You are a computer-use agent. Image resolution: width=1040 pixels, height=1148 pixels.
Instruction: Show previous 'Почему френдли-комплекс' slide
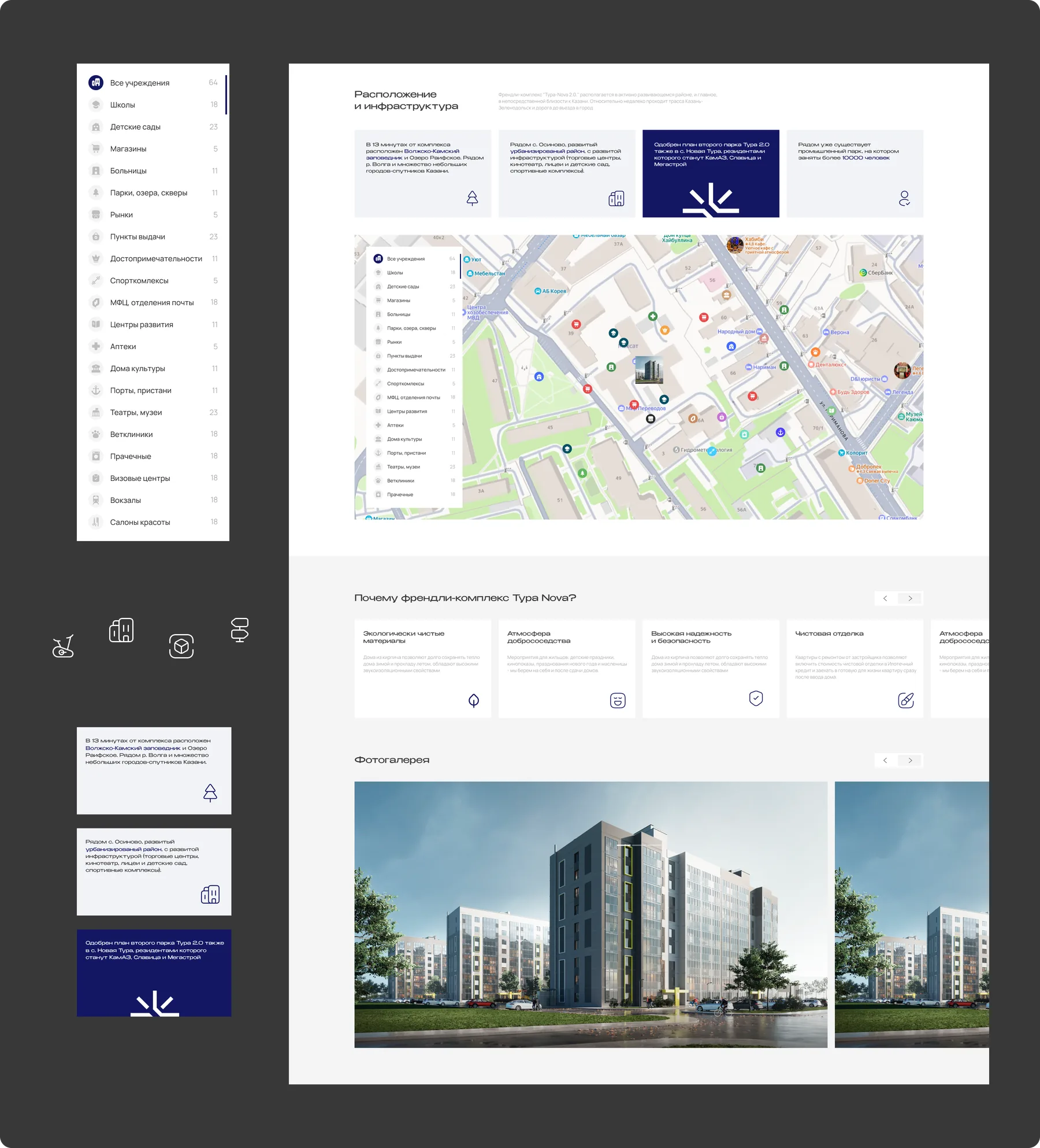click(x=885, y=598)
